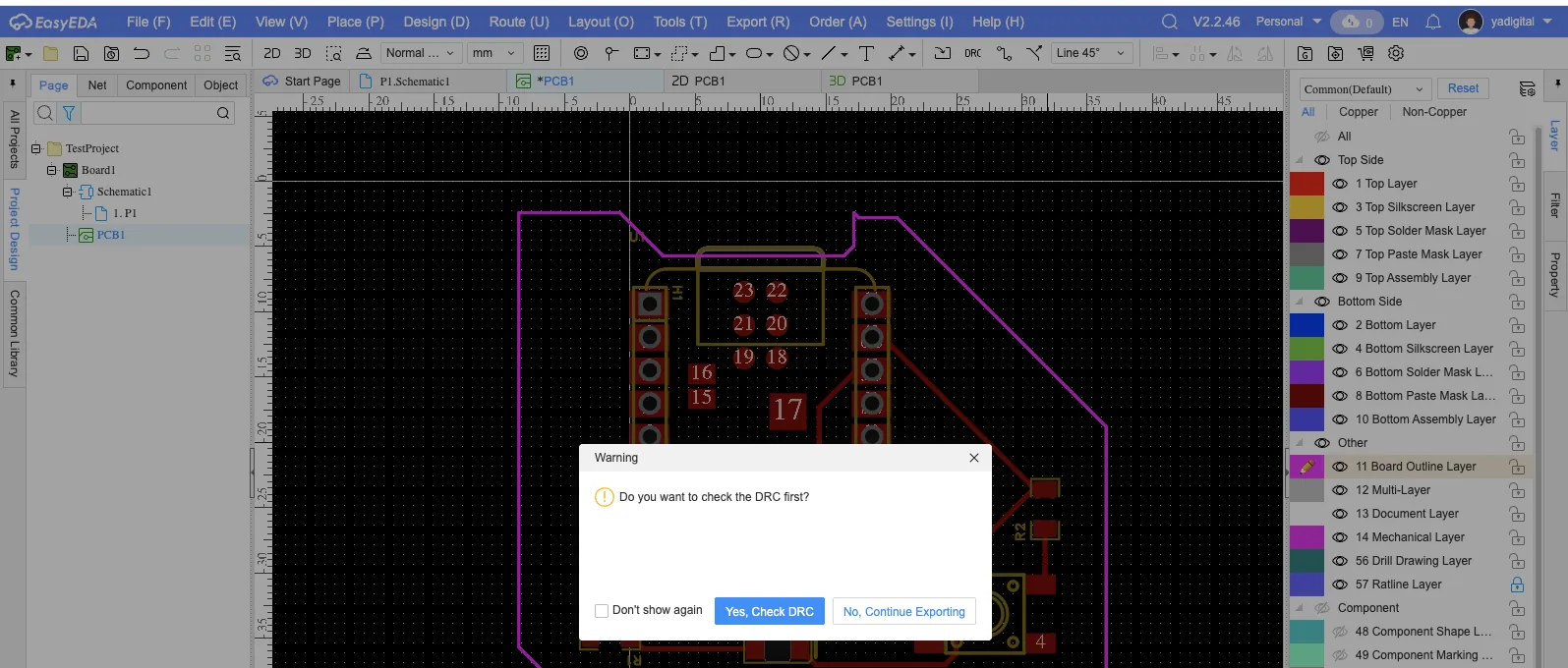Select the Copper layer filter
Viewport: 1568px width, 668px height.
click(x=1358, y=112)
